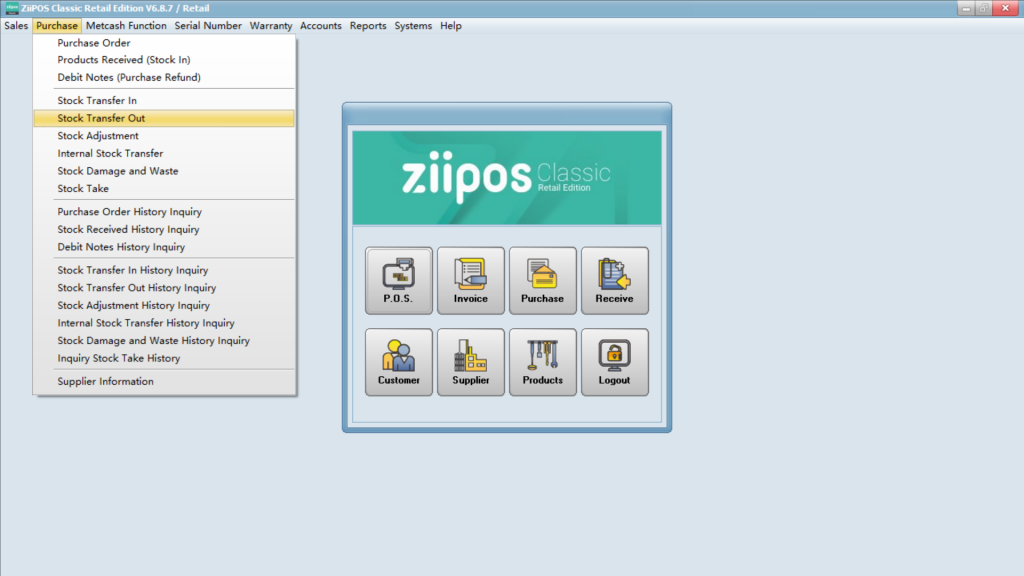
Task: Choose Purchase Order from the menu
Action: pos(94,43)
